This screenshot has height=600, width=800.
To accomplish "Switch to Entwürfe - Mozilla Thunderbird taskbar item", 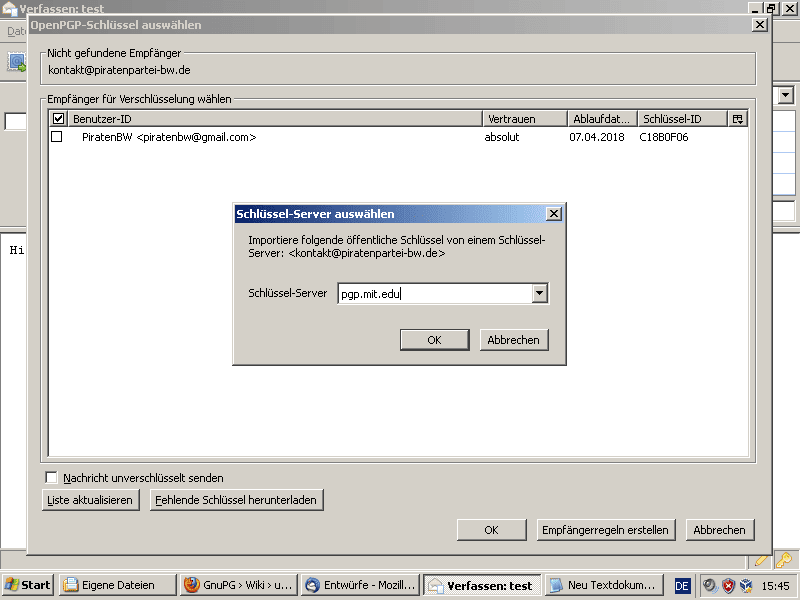I will coord(360,585).
